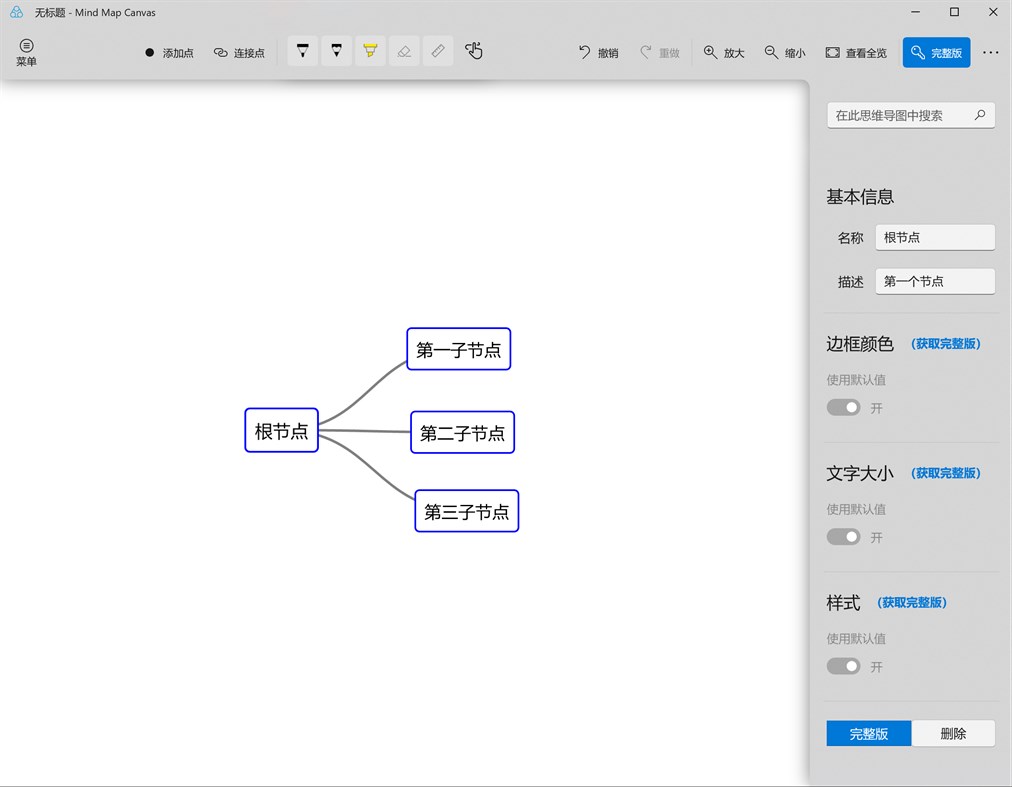The image size is (1012, 787).
Task: Pick the yellow highlighter tool
Action: (370, 50)
